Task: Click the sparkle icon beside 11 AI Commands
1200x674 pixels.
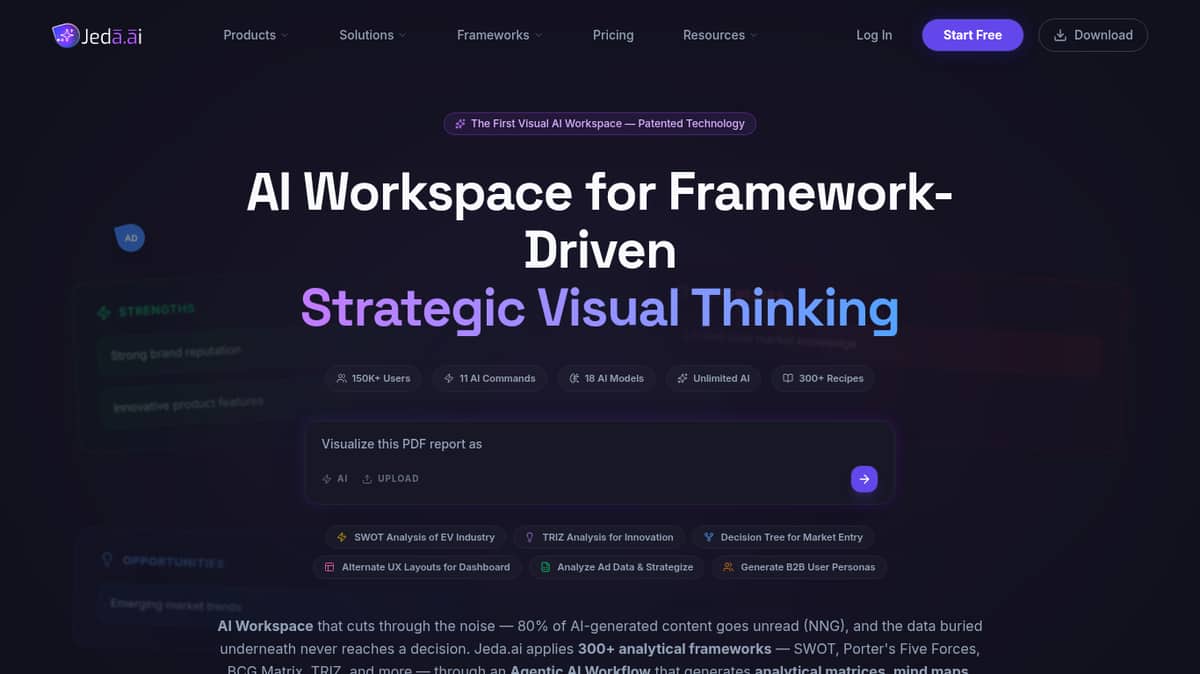Action: [449, 379]
